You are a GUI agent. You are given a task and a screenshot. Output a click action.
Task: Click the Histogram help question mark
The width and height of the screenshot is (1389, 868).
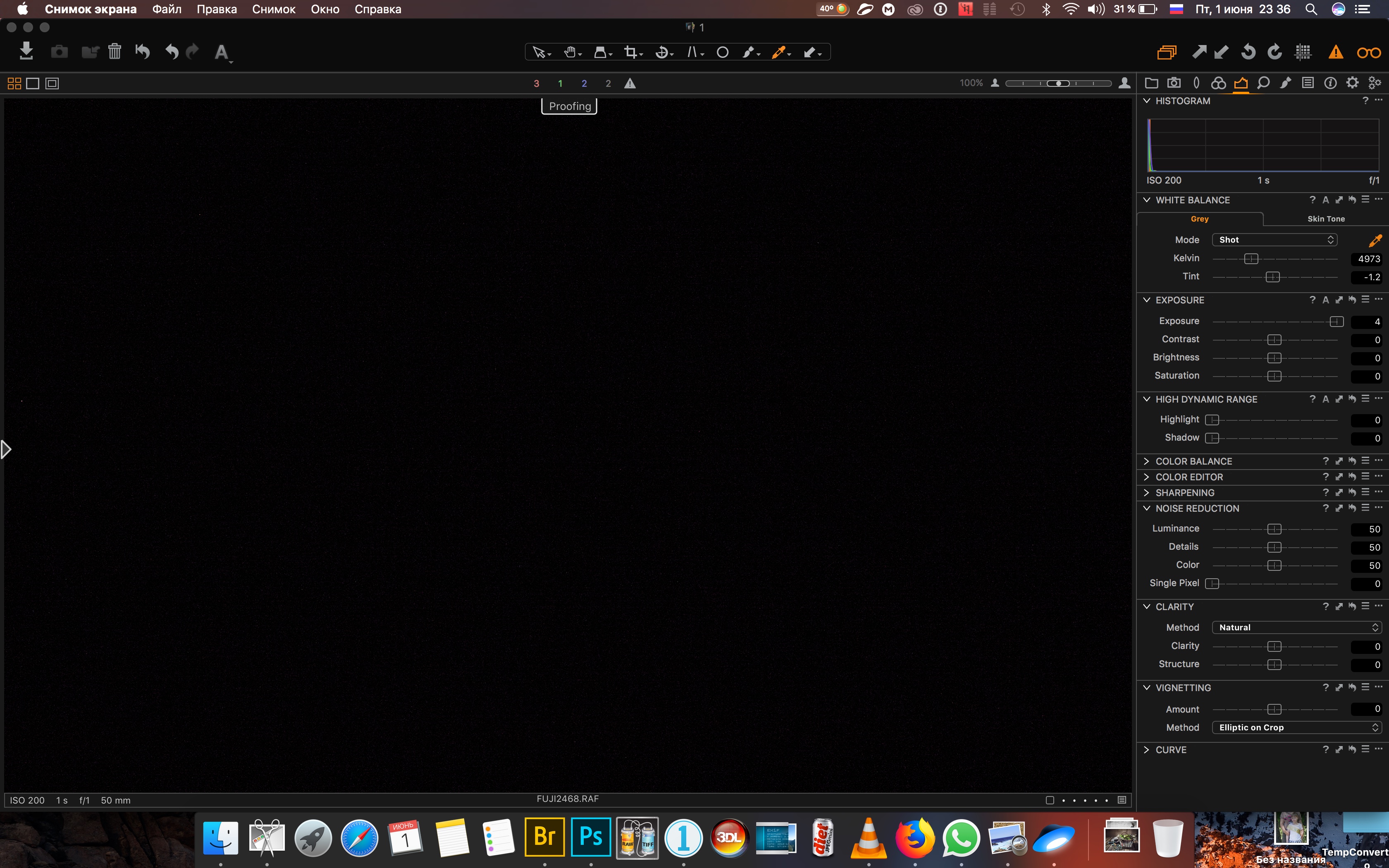(x=1365, y=100)
